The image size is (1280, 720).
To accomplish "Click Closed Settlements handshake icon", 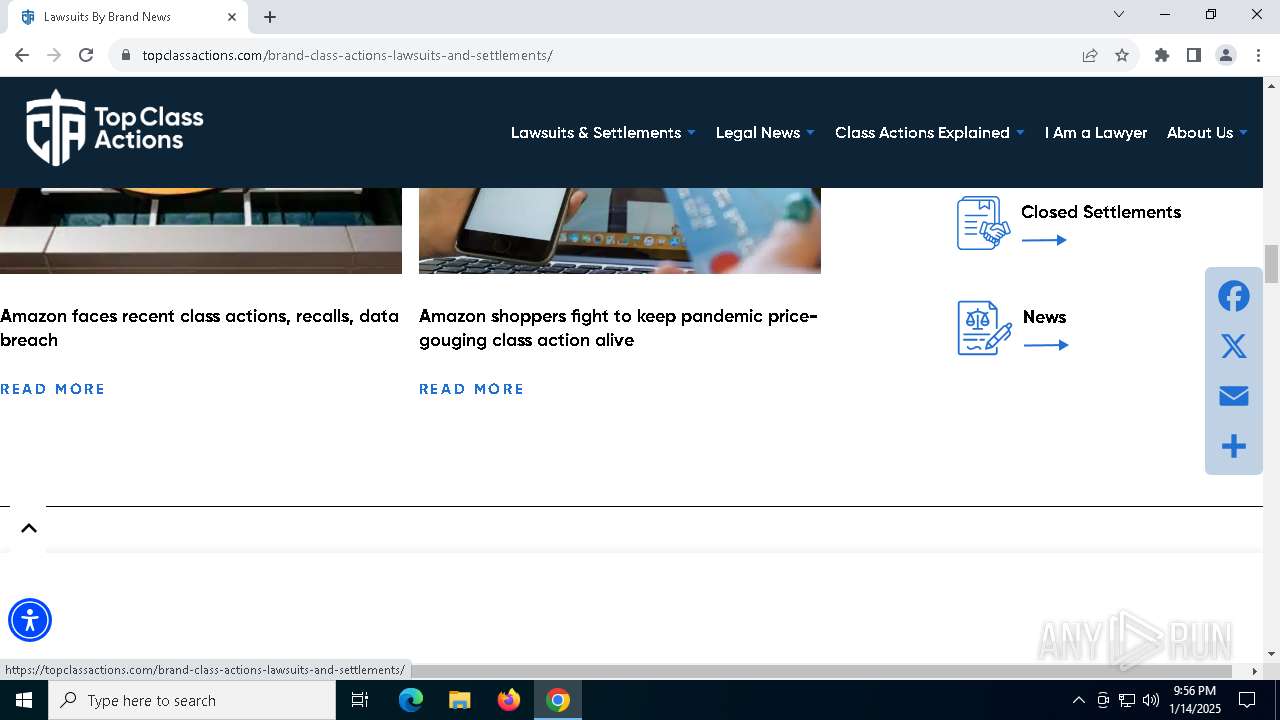I will pyautogui.click(x=983, y=222).
